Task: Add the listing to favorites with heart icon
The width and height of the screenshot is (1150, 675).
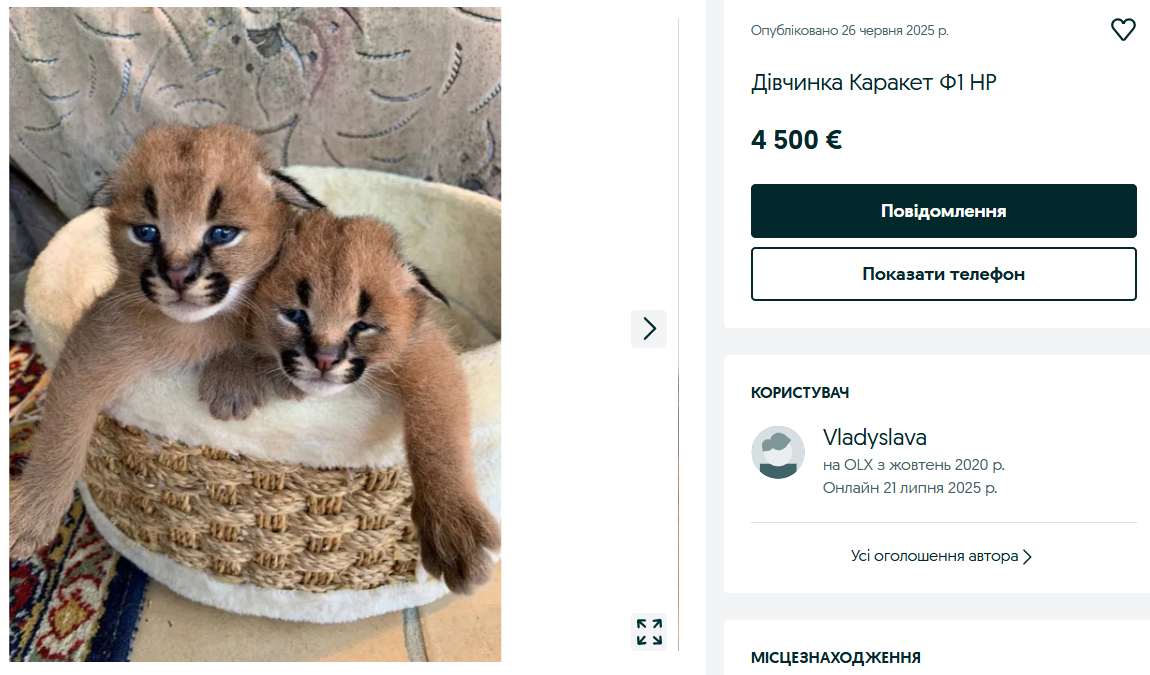Action: click(x=1124, y=29)
